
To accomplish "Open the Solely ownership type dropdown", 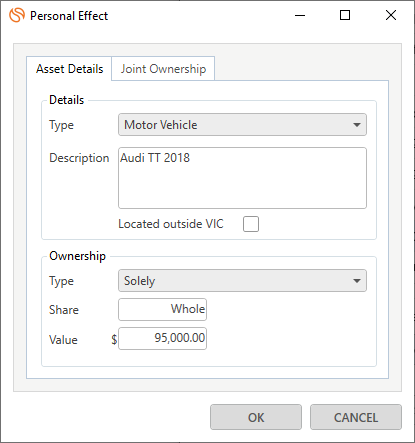I will click(242, 281).
